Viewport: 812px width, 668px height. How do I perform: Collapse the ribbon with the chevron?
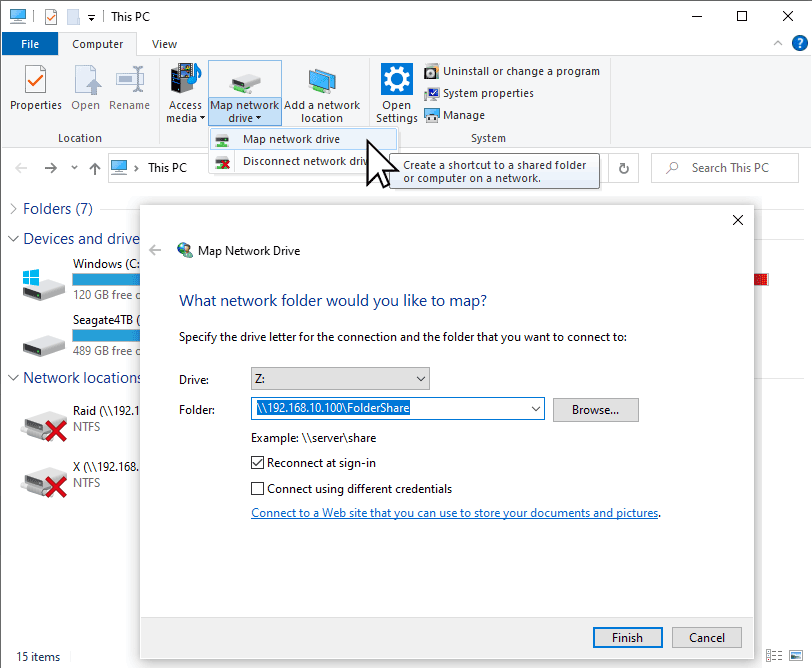pyautogui.click(x=777, y=43)
